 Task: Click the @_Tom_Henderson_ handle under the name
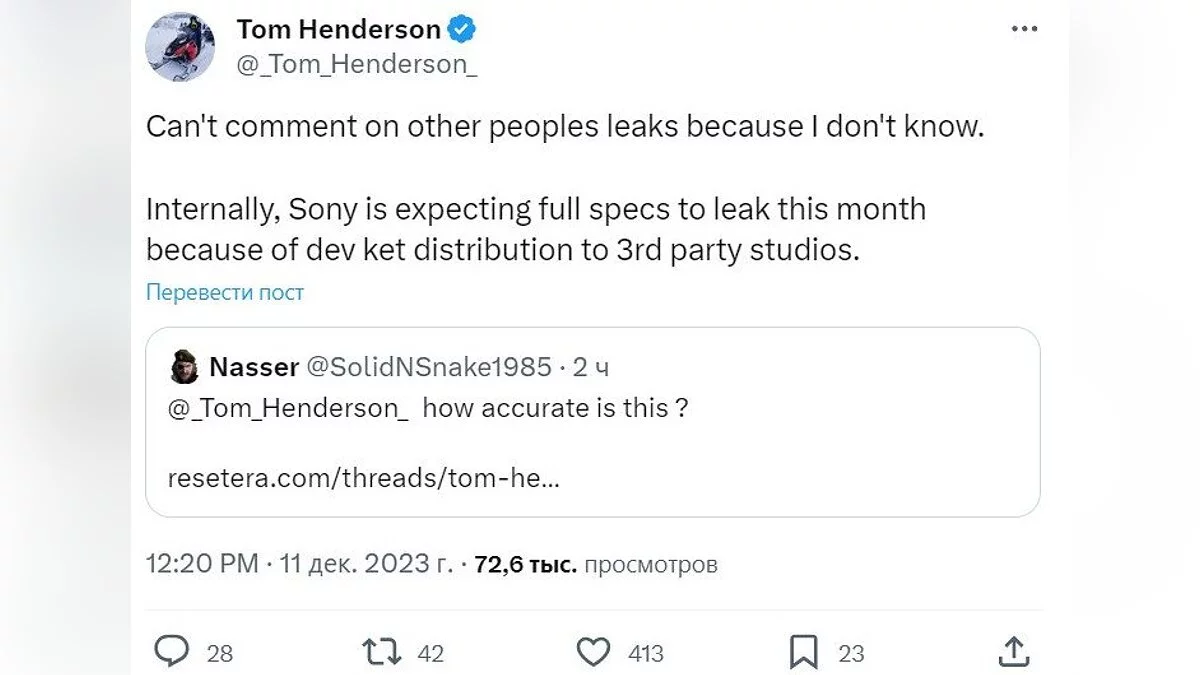357,65
